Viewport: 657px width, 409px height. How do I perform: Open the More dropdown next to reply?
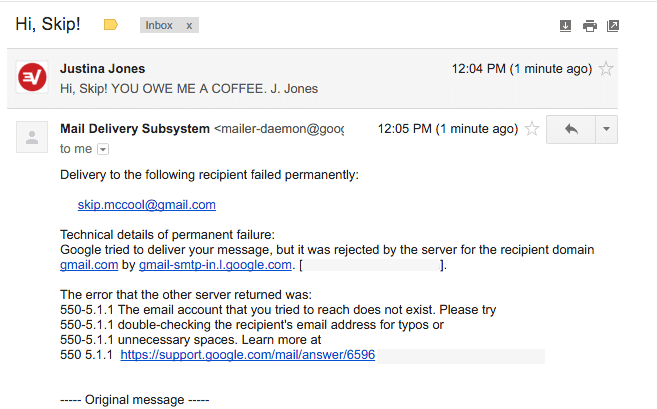(x=606, y=129)
